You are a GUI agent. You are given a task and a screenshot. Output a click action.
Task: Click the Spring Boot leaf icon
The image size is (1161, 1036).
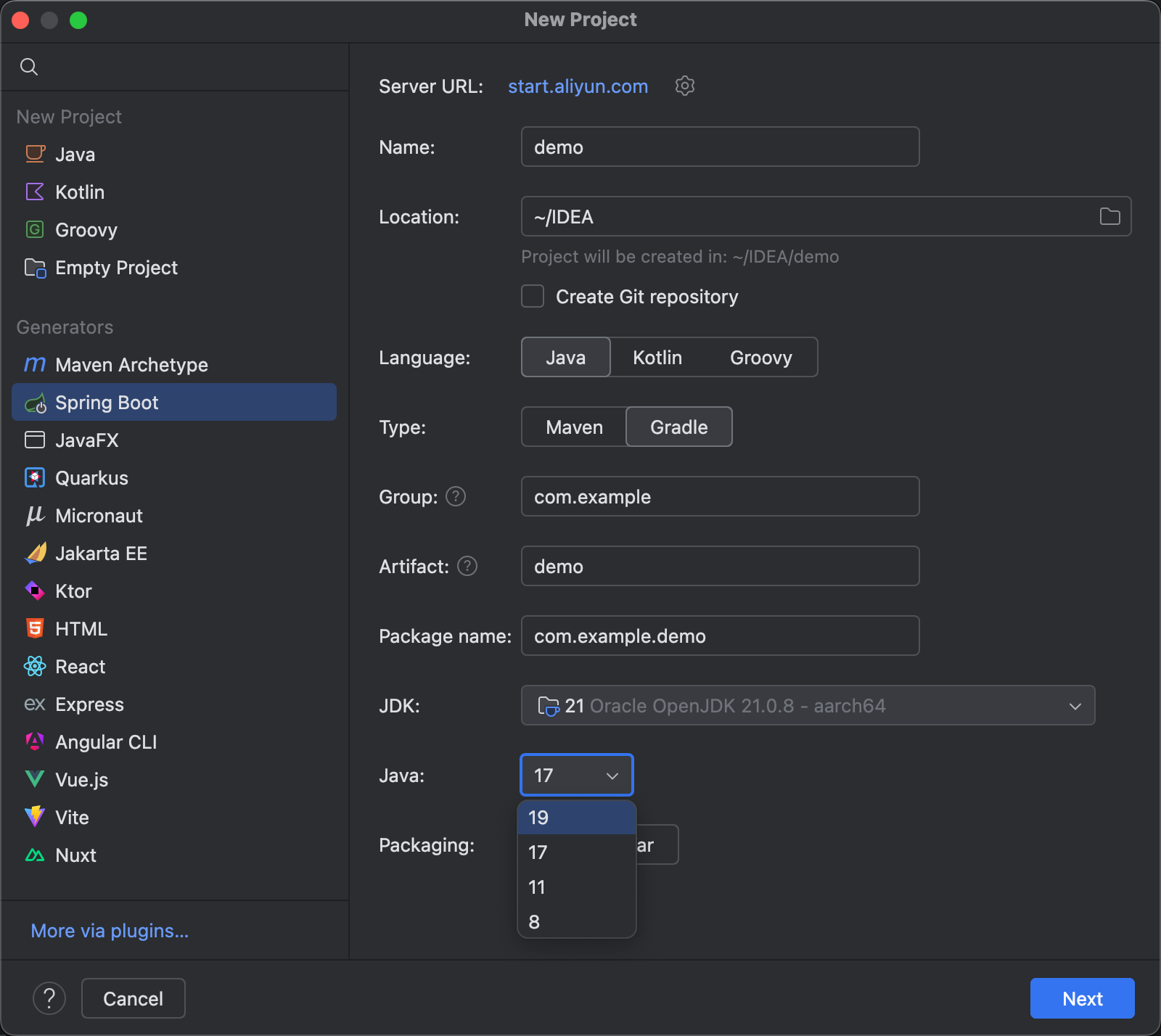tap(35, 403)
